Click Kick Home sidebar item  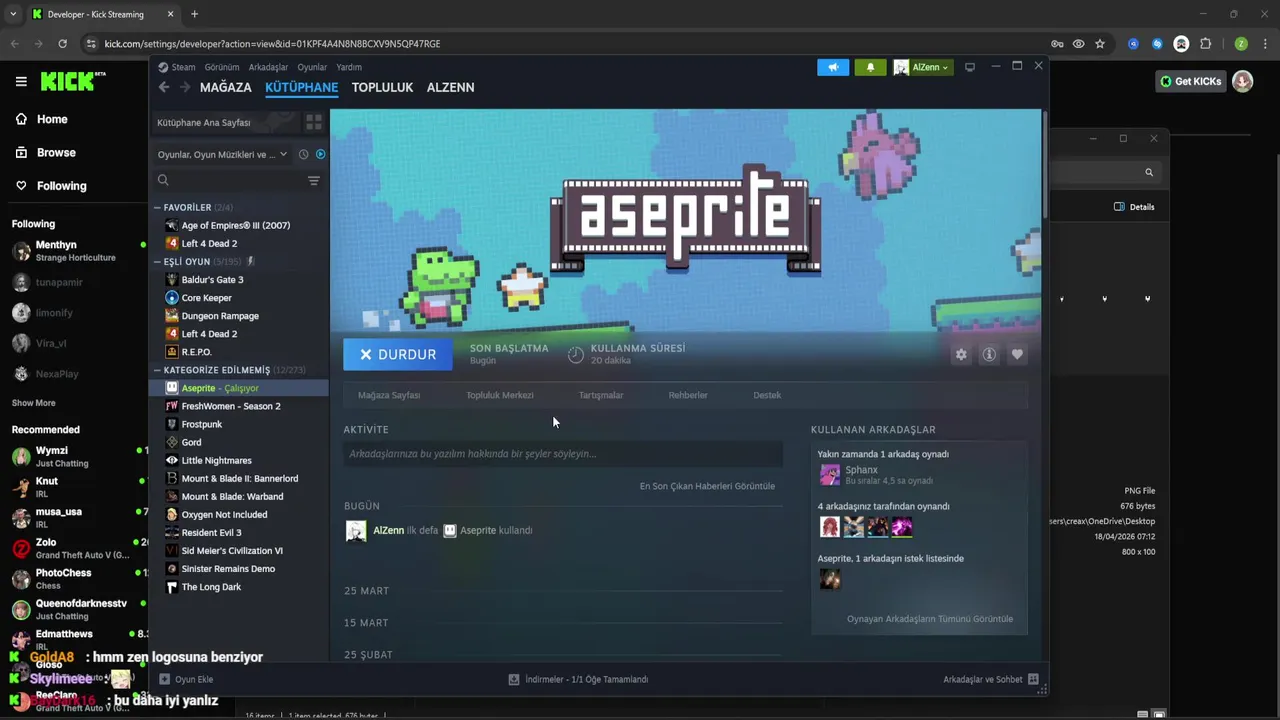(42, 119)
